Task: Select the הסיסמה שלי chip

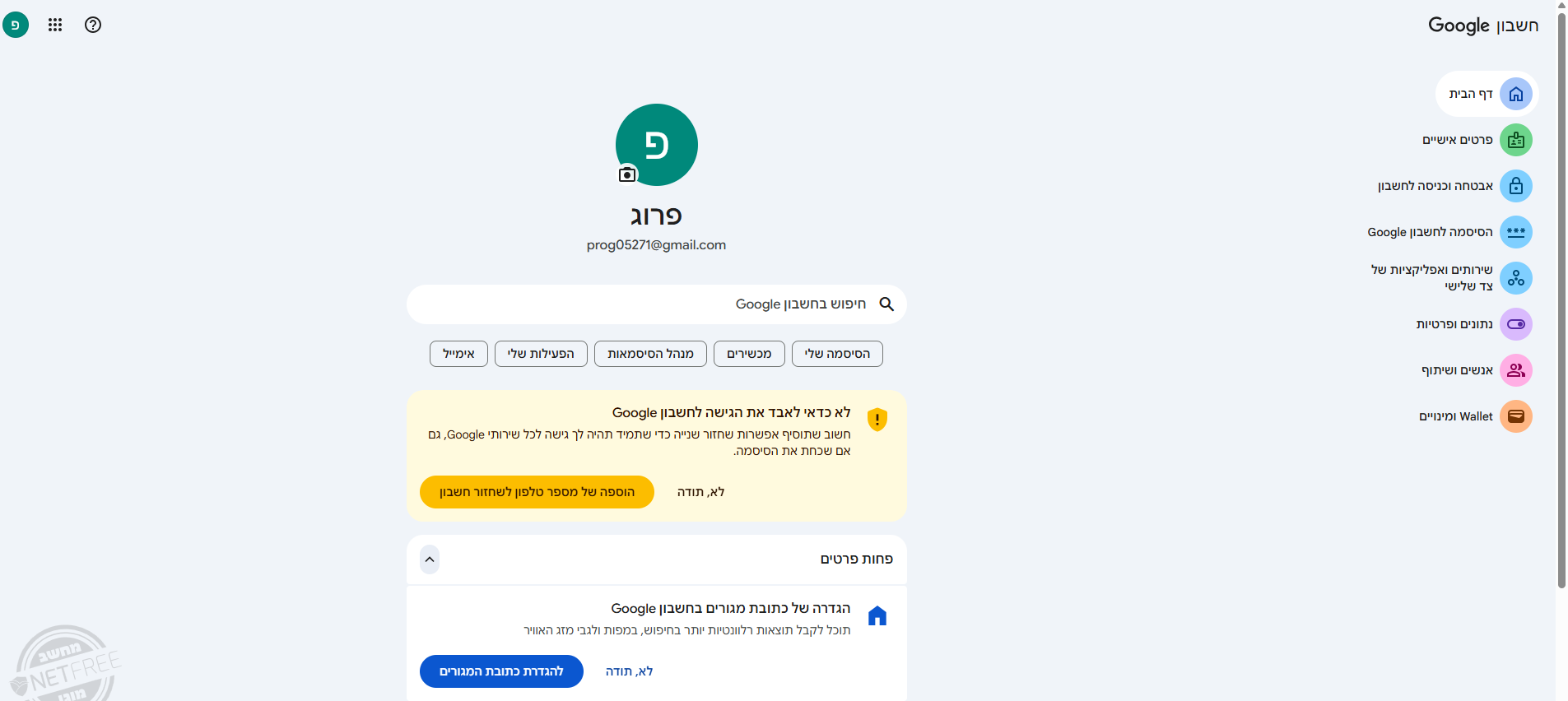Action: 837,354
